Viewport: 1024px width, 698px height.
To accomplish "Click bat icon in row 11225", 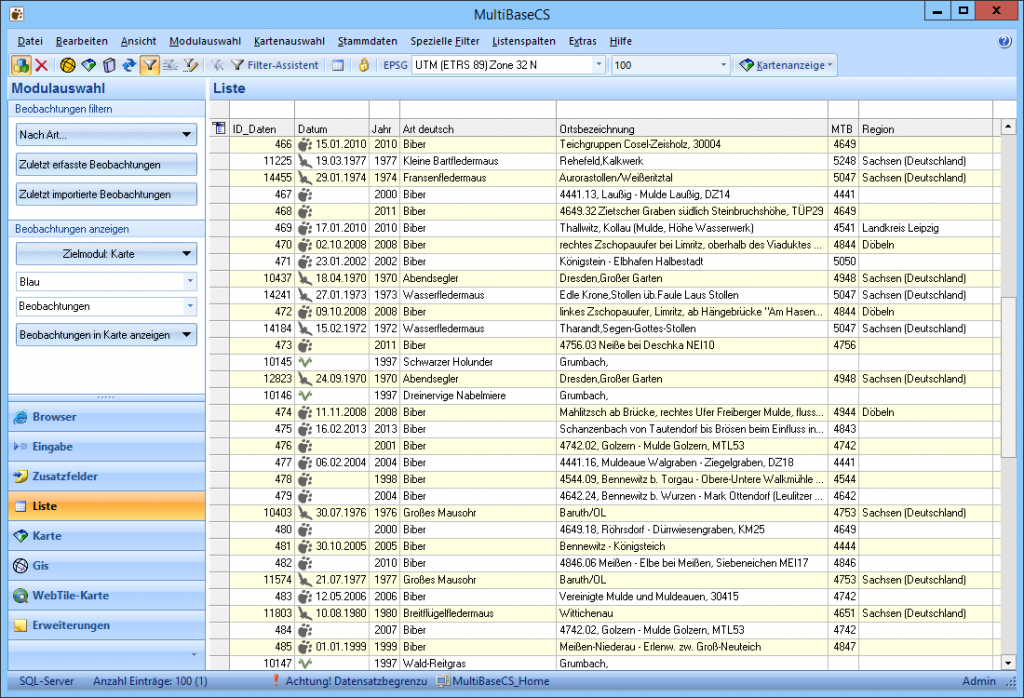I will [x=304, y=161].
